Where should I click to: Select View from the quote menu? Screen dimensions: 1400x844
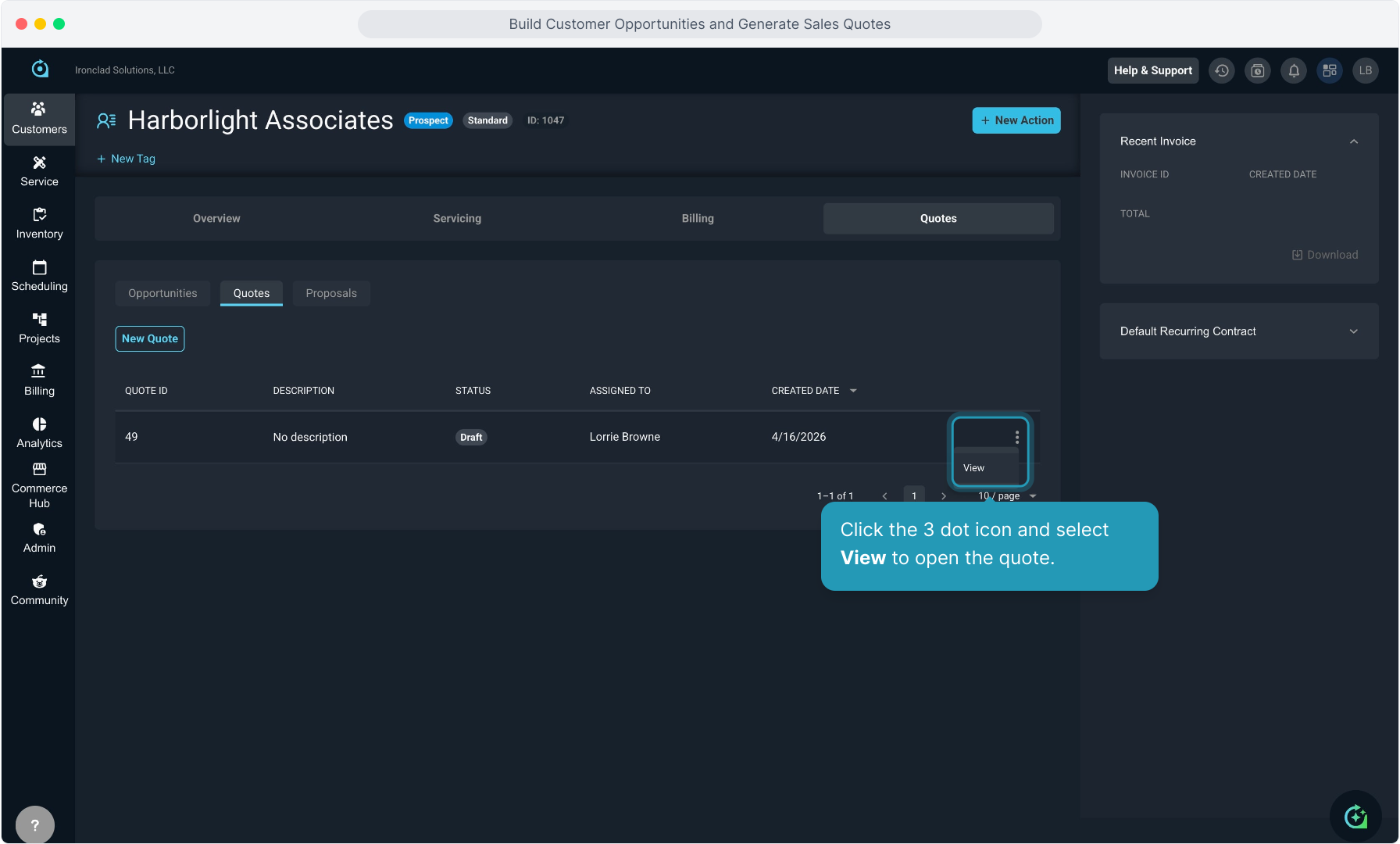pos(974,468)
